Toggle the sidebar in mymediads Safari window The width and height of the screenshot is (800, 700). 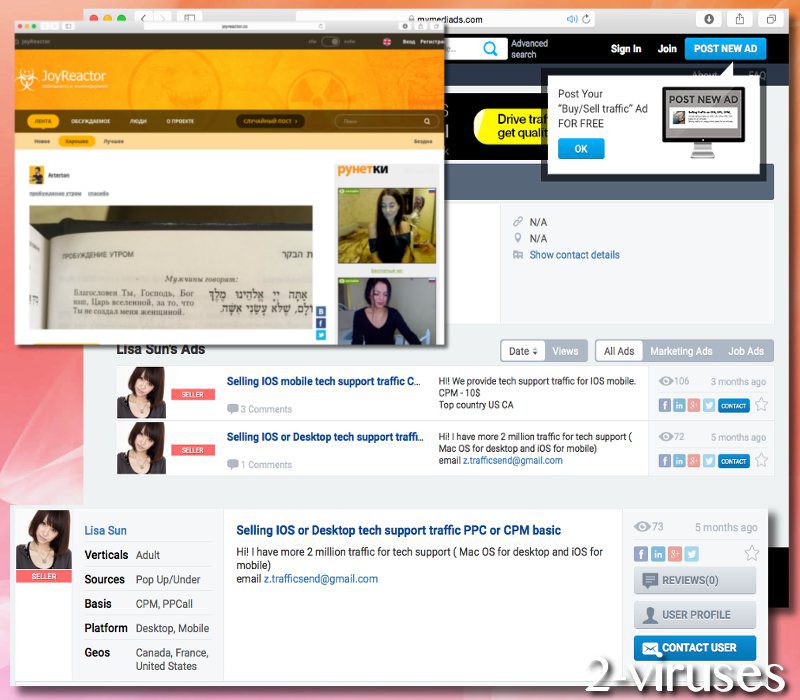pos(189,18)
